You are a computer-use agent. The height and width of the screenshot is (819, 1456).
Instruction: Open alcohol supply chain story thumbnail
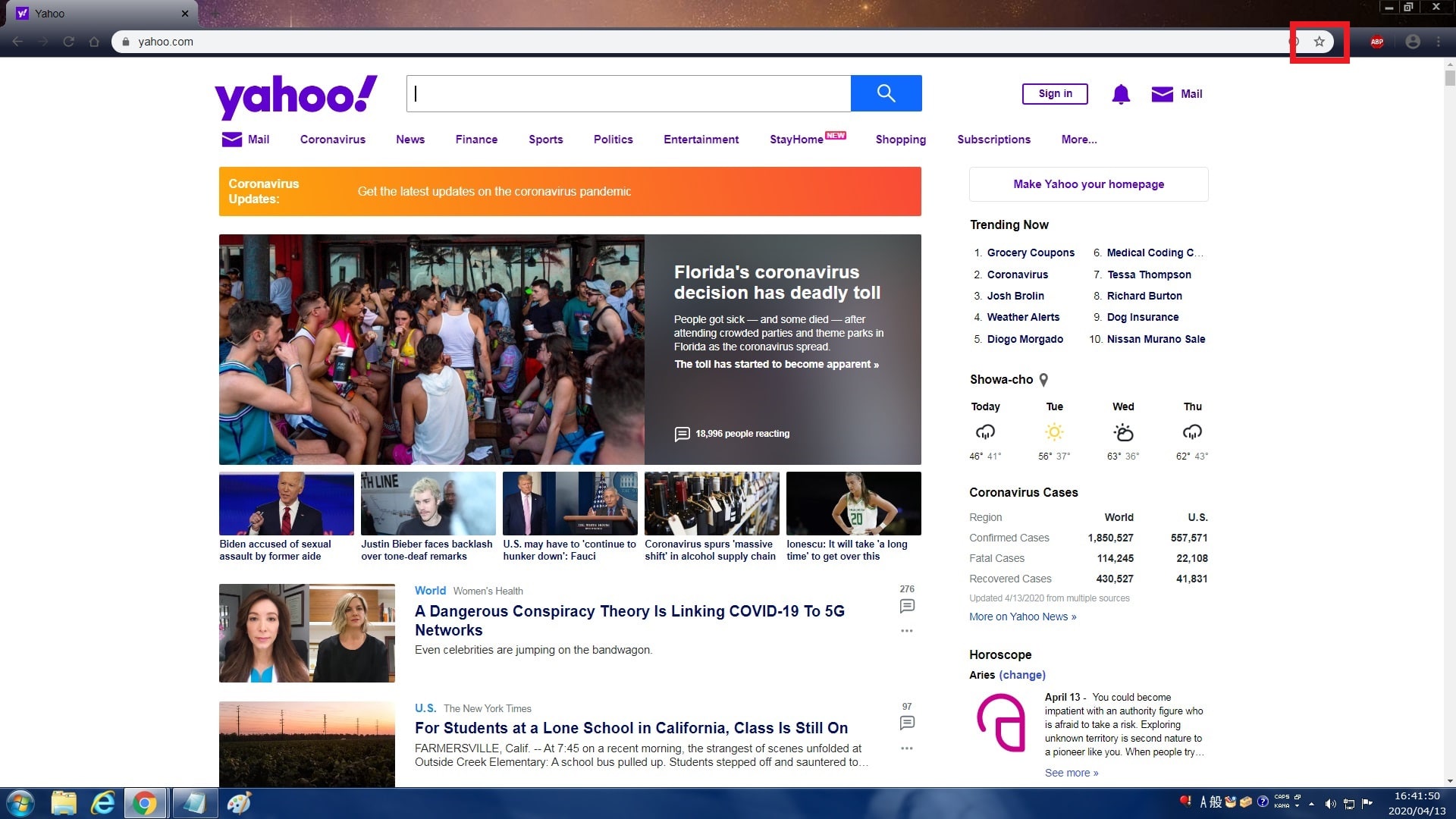pyautogui.click(x=712, y=504)
